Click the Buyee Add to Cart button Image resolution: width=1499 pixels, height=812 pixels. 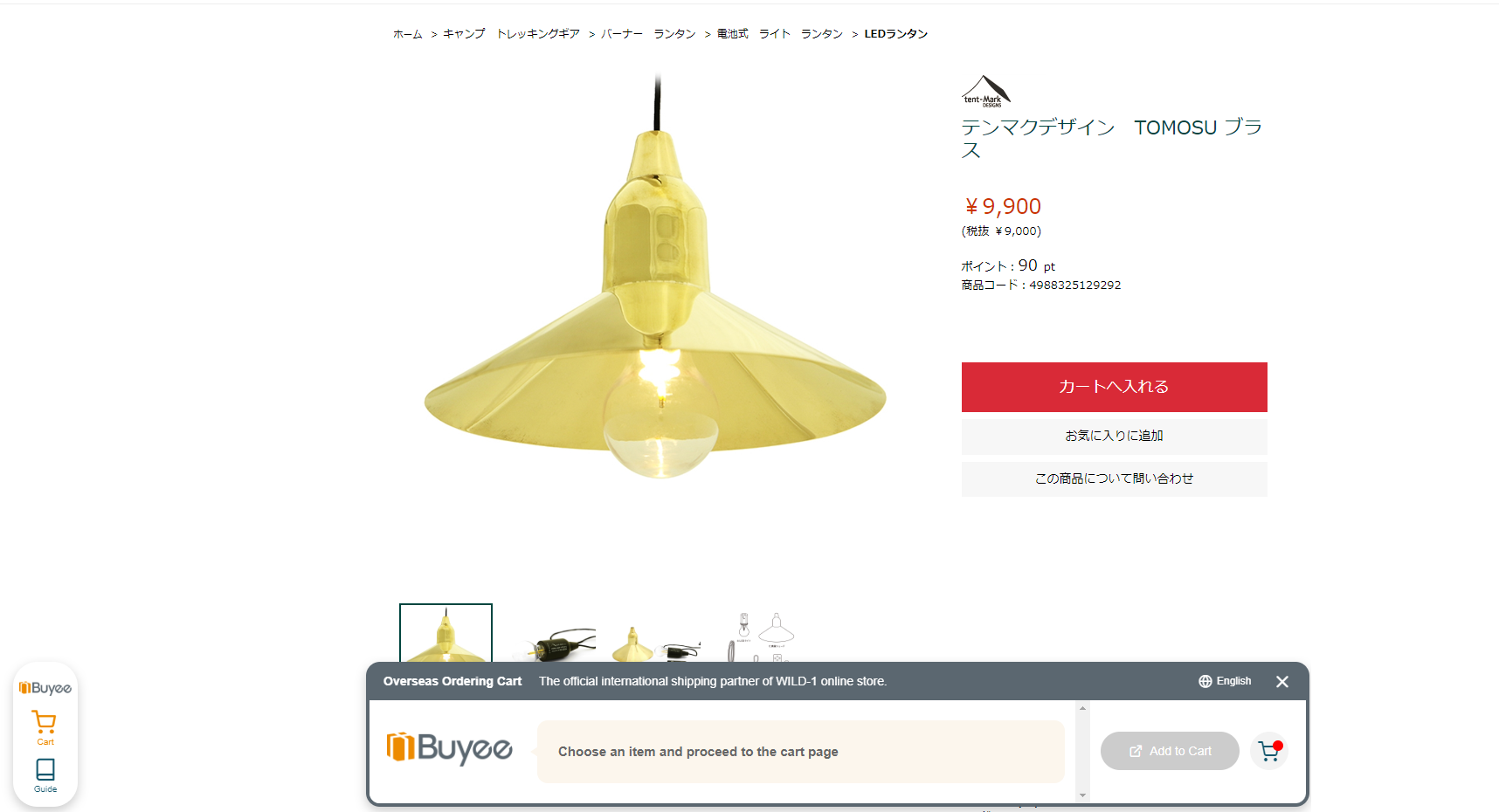(x=1170, y=751)
